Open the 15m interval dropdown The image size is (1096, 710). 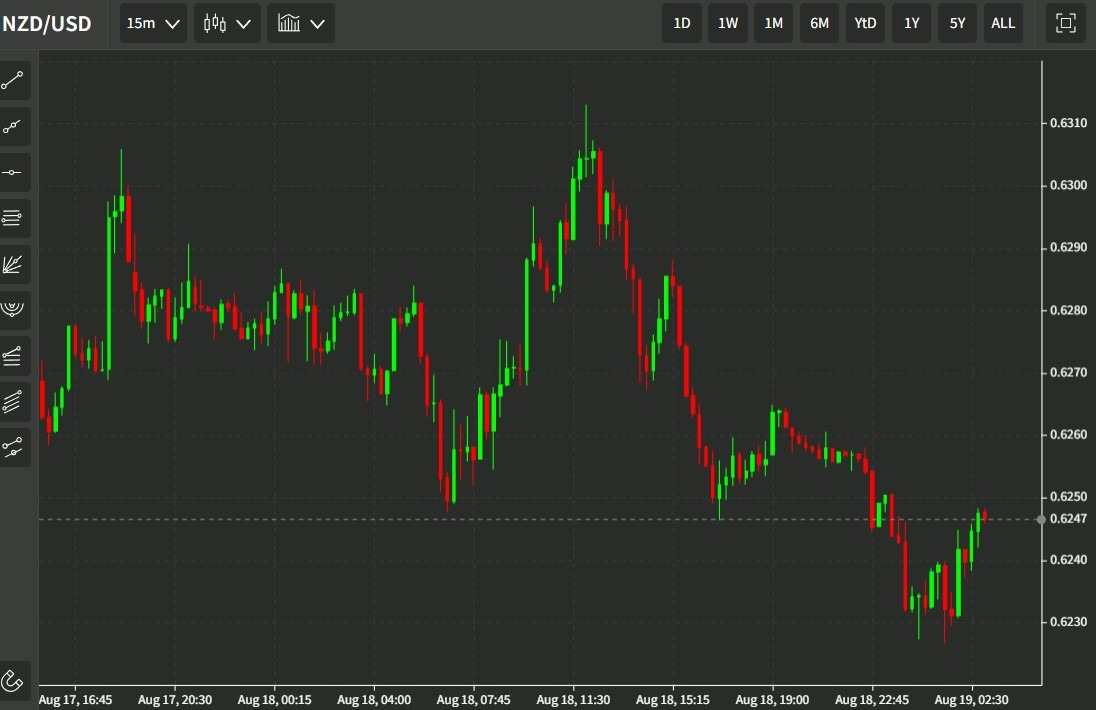[152, 23]
